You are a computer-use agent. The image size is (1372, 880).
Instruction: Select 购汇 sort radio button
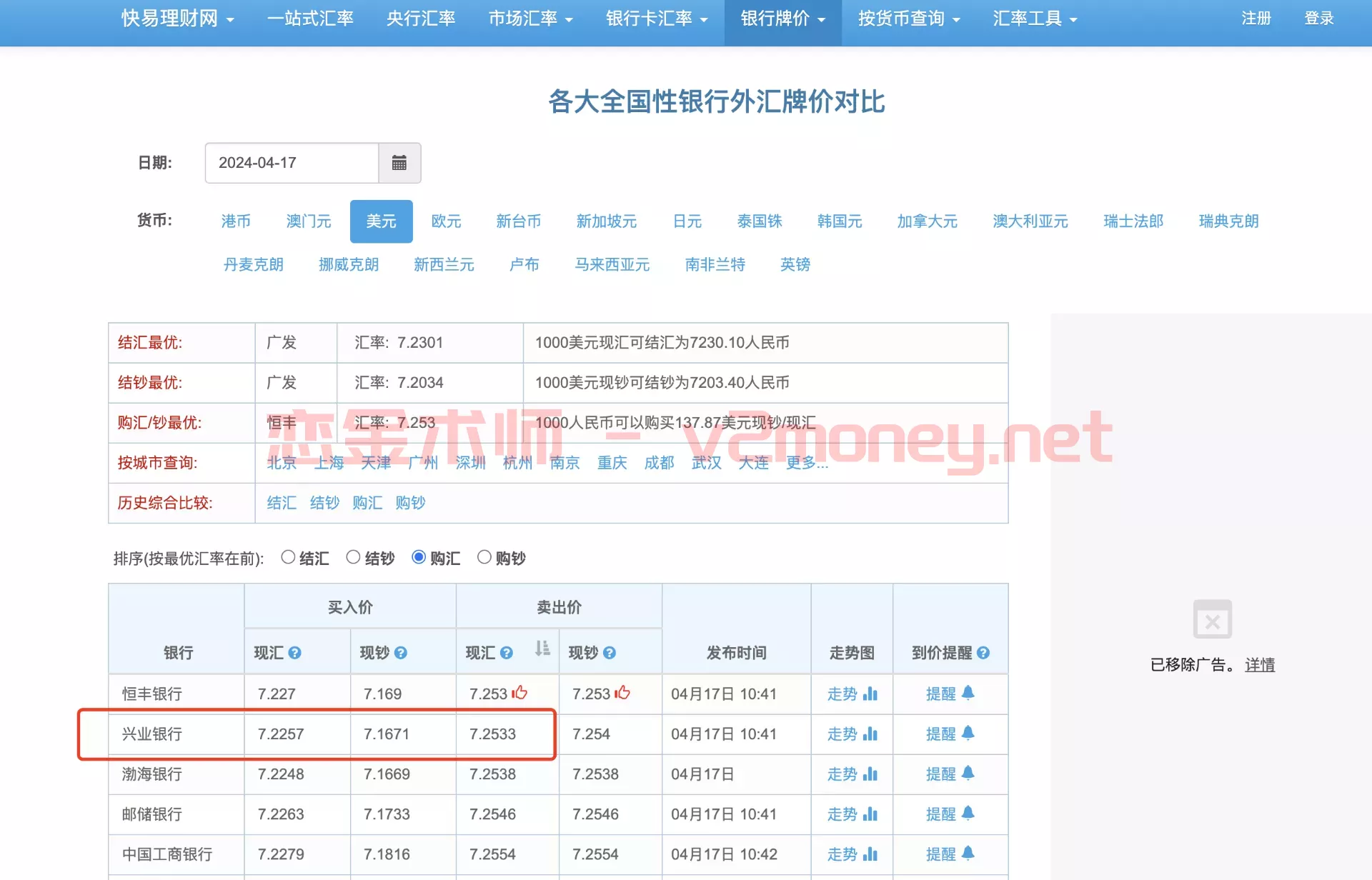click(419, 557)
